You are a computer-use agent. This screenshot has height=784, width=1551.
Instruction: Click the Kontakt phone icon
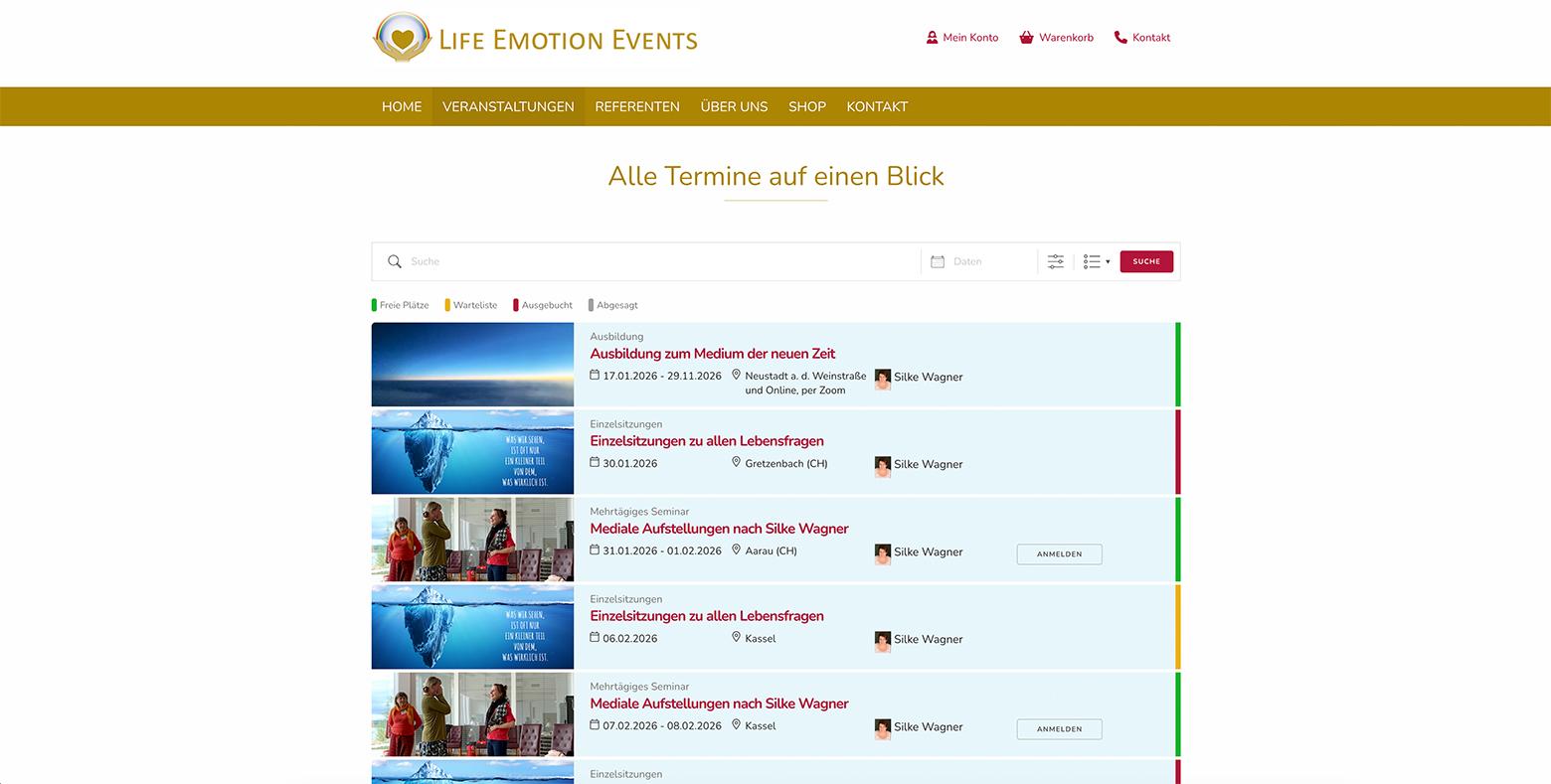click(x=1120, y=38)
